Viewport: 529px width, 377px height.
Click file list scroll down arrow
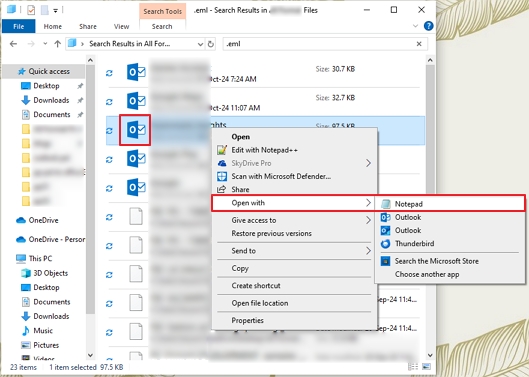click(x=430, y=355)
